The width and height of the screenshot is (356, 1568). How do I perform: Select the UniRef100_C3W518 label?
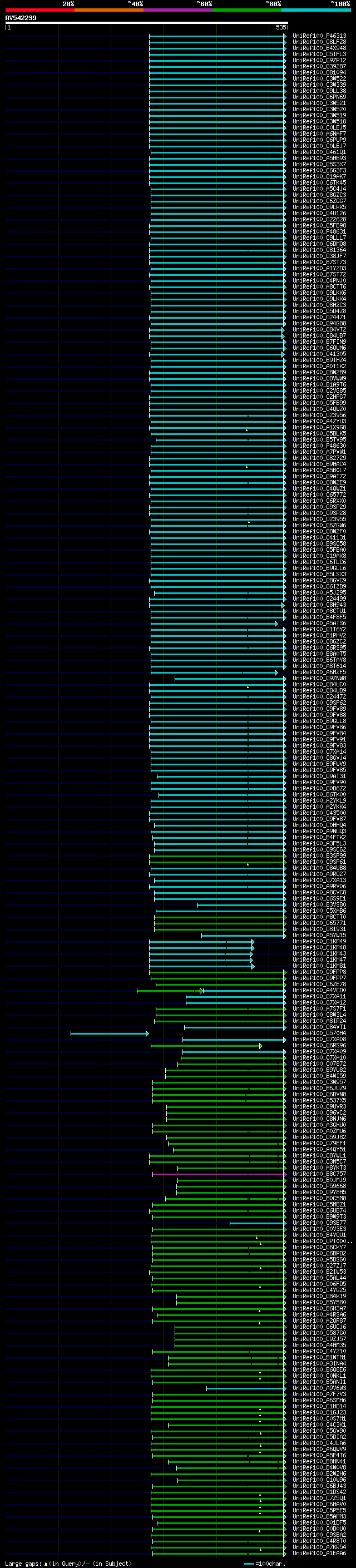pyautogui.click(x=319, y=122)
